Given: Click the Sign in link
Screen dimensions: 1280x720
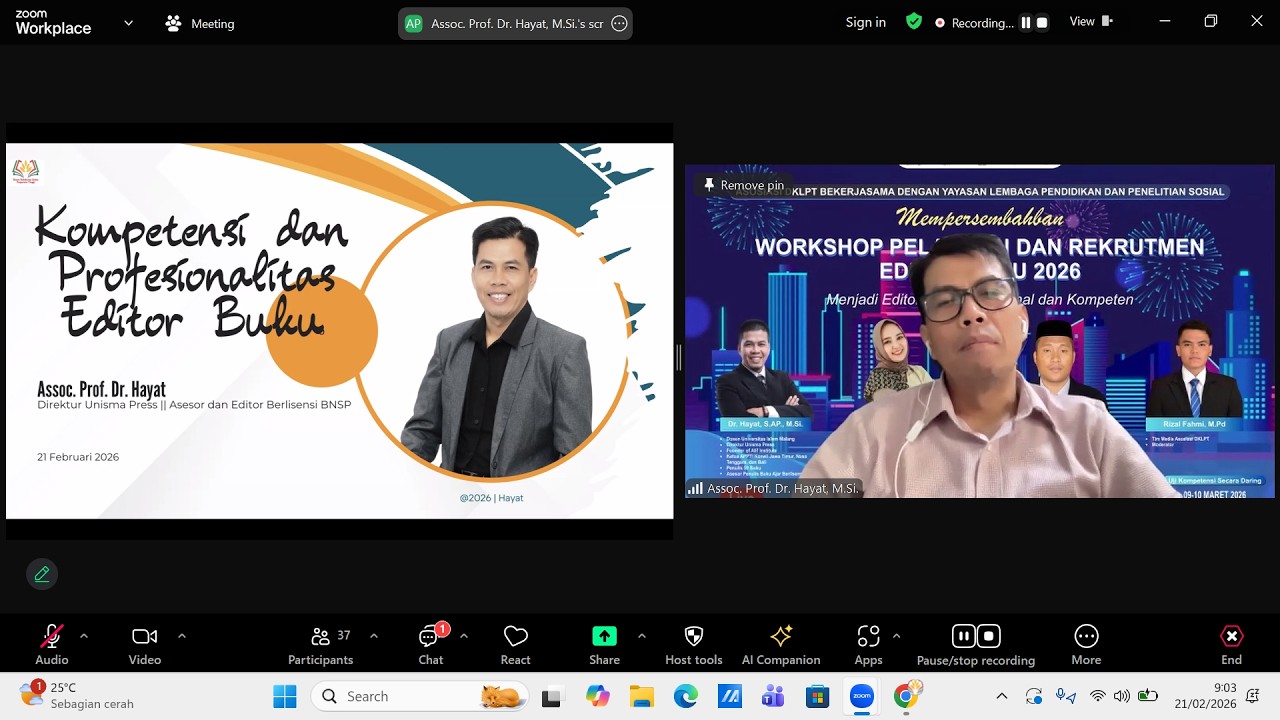Looking at the screenshot, I should pos(866,22).
